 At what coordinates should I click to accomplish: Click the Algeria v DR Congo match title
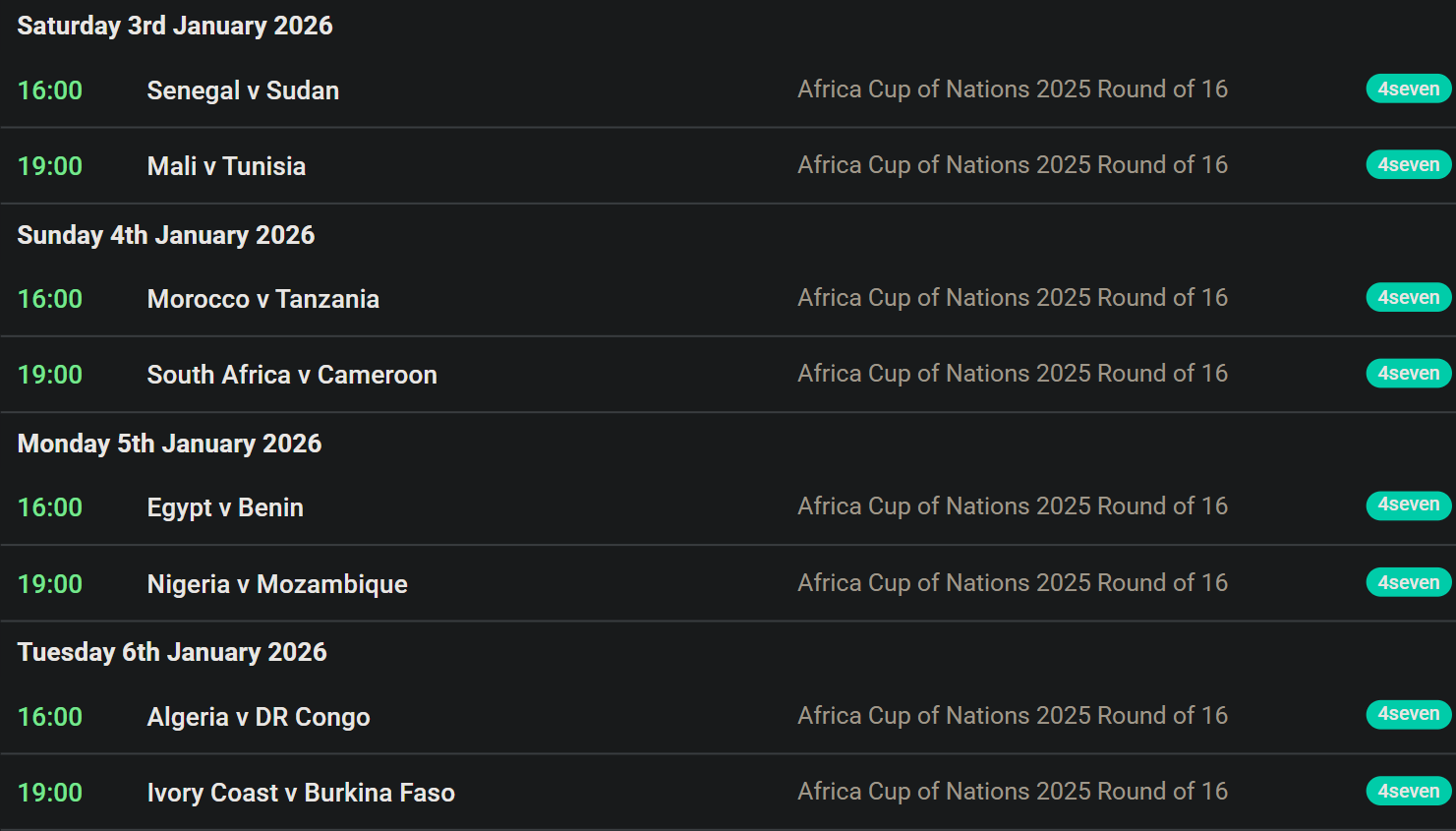click(259, 717)
